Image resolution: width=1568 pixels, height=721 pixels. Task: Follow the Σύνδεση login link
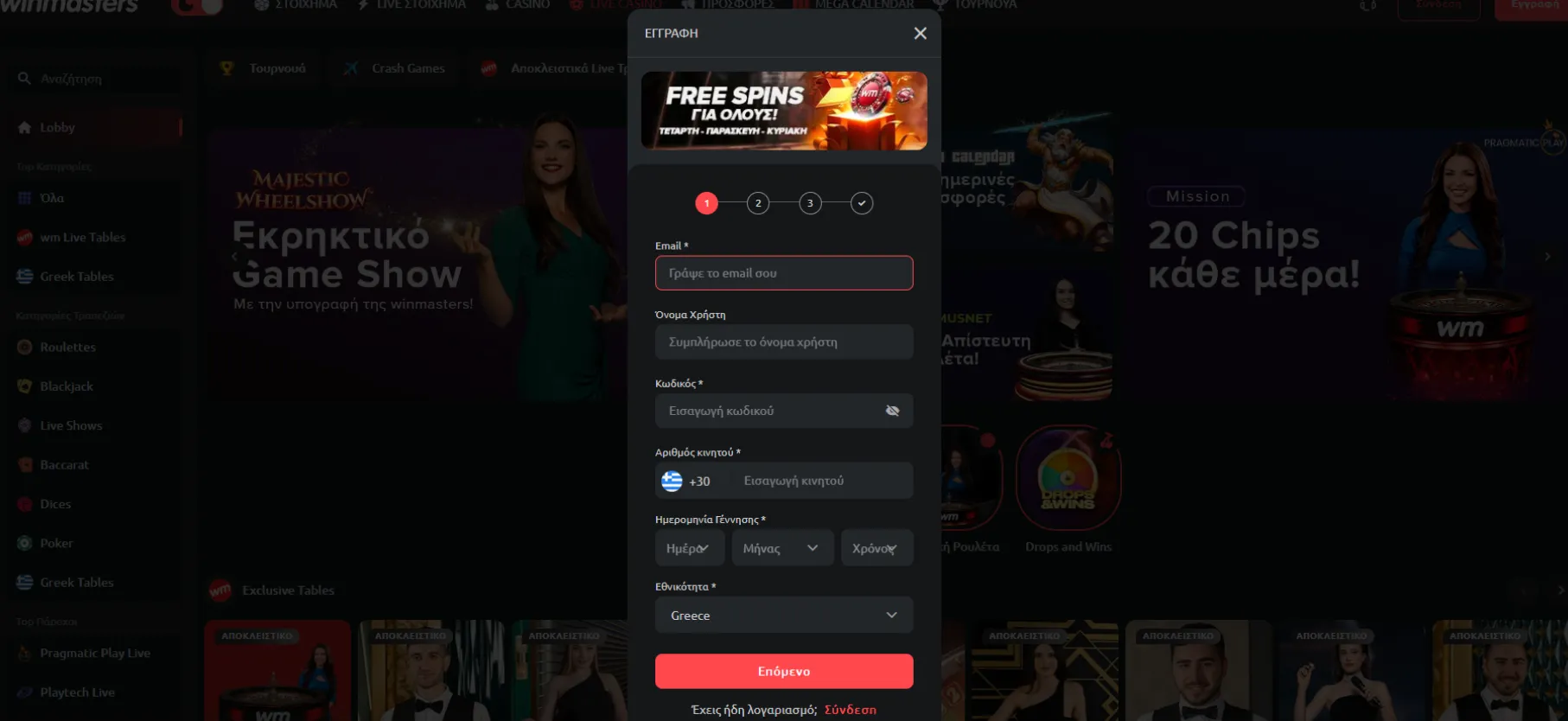(x=850, y=710)
